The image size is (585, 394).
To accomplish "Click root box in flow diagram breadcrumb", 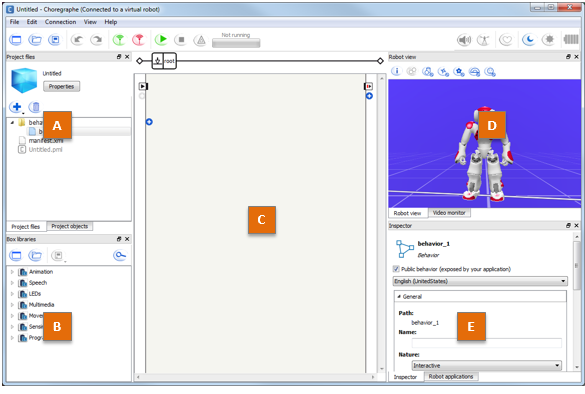I will point(164,61).
